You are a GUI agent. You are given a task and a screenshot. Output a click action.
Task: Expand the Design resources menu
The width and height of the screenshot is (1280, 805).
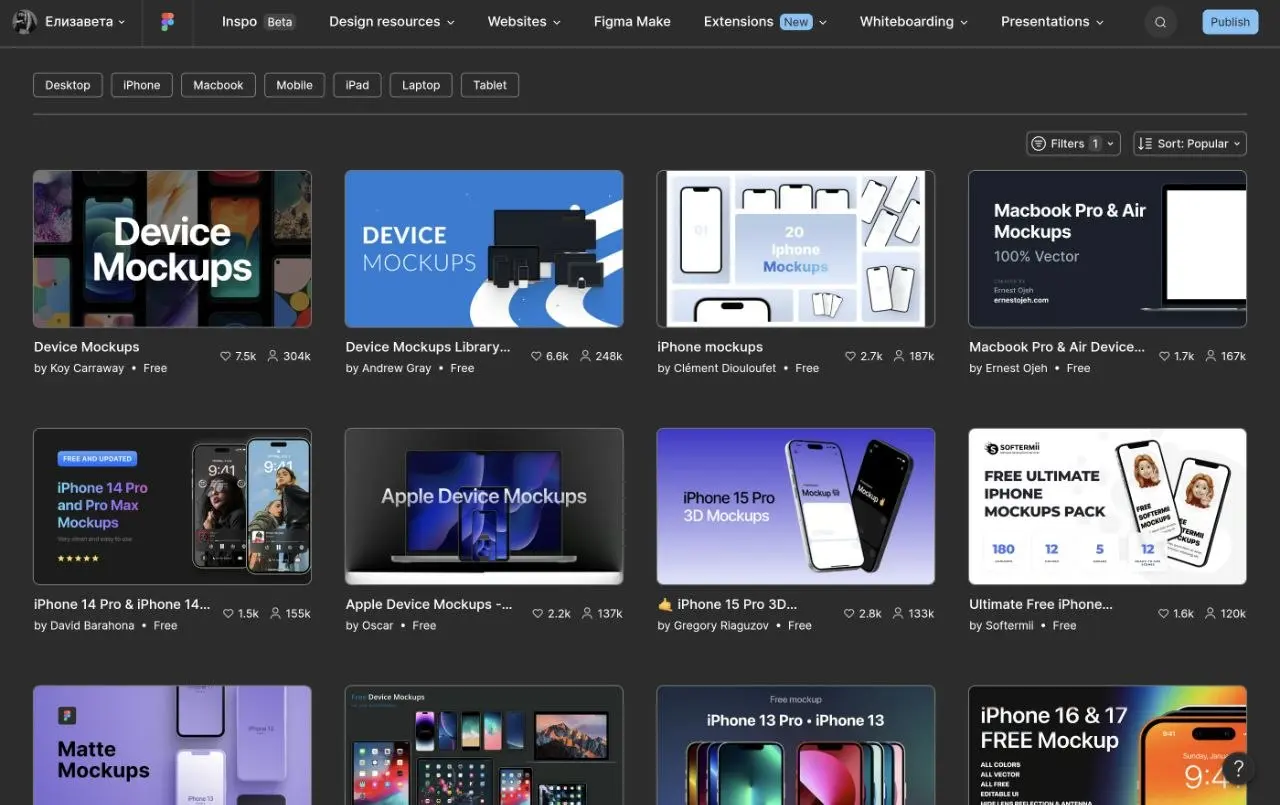(392, 22)
